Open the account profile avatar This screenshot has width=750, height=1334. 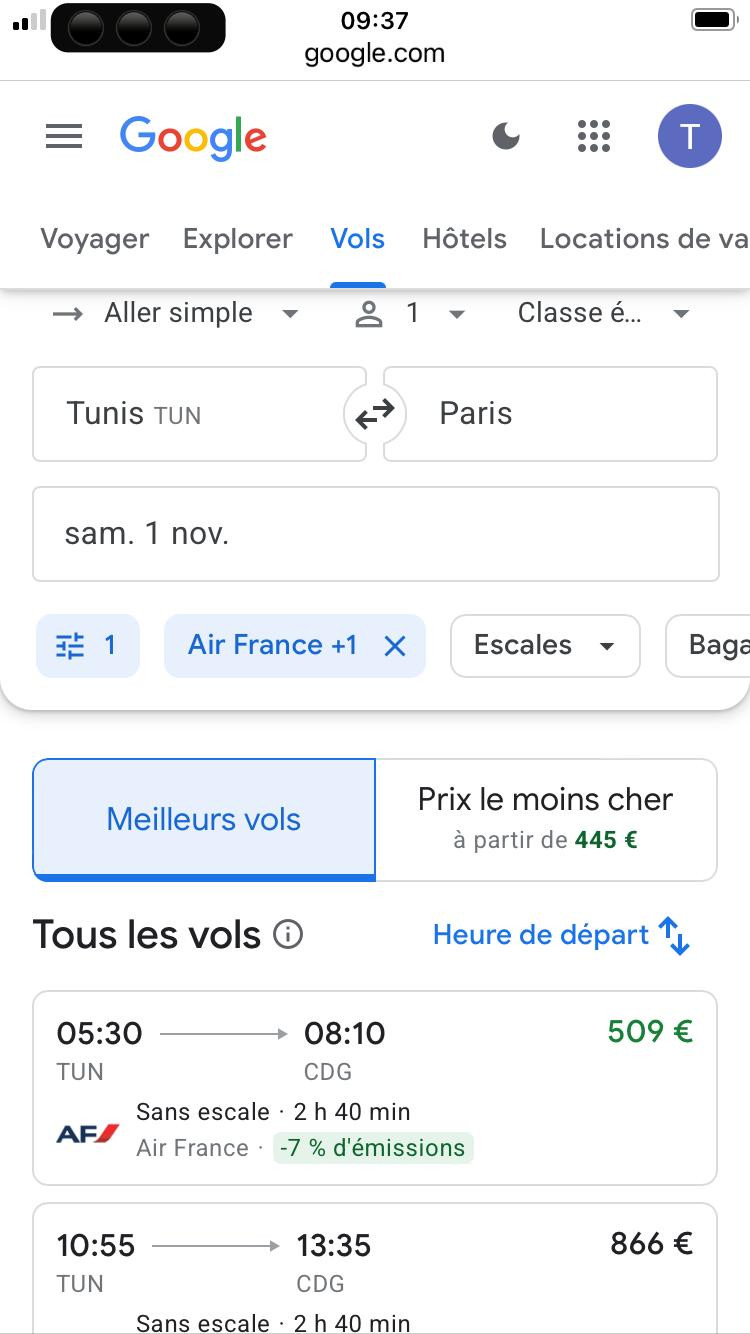coord(689,136)
